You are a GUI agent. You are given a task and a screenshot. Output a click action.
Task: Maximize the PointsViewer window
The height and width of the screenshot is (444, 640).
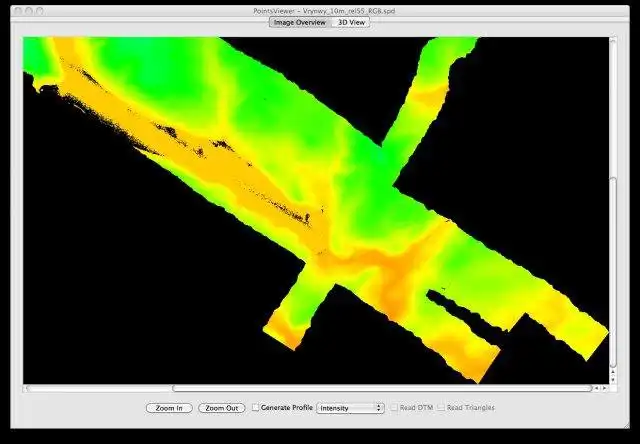pos(40,11)
